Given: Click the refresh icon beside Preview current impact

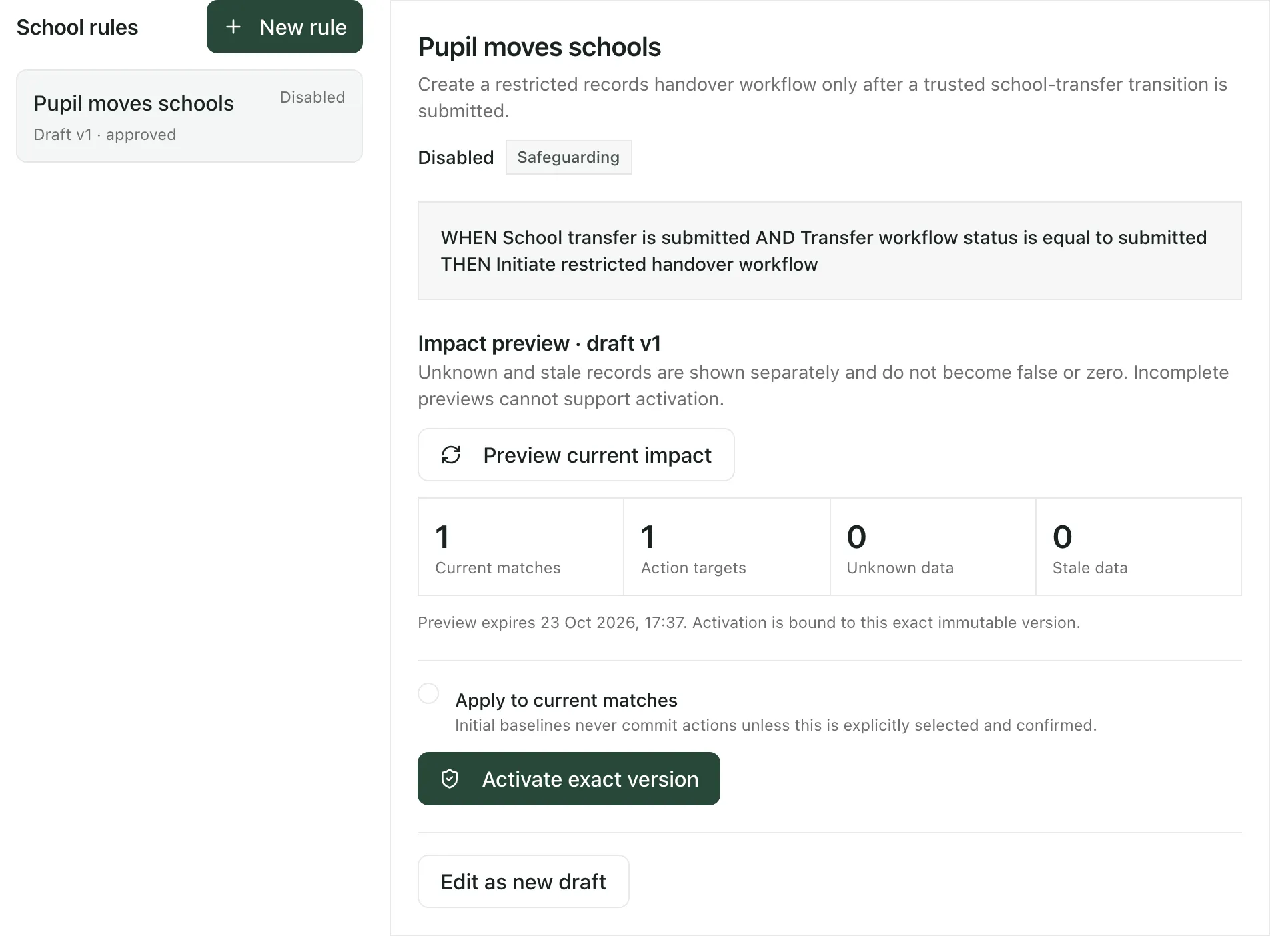Looking at the screenshot, I should click(x=451, y=455).
